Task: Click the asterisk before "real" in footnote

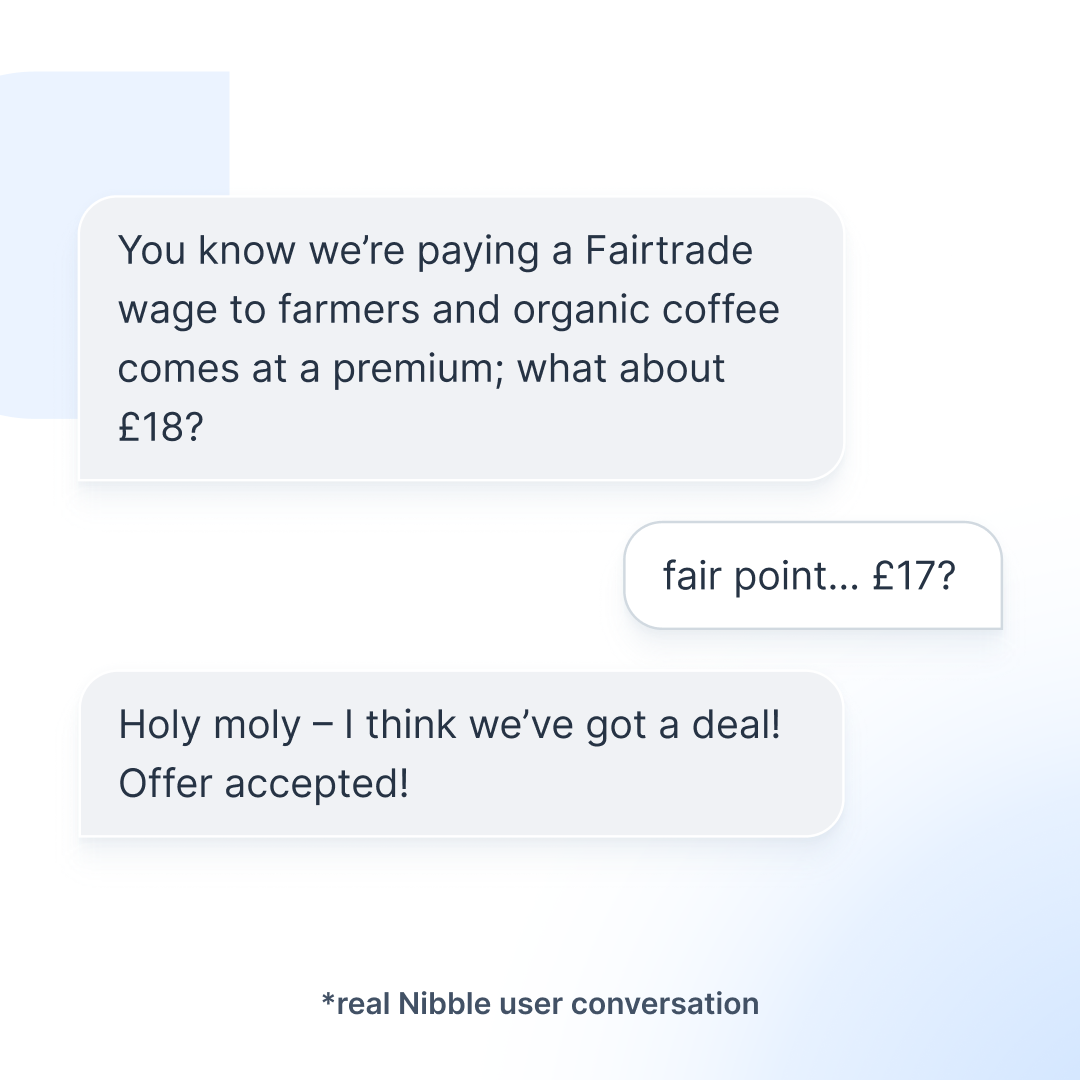Action: coord(327,998)
